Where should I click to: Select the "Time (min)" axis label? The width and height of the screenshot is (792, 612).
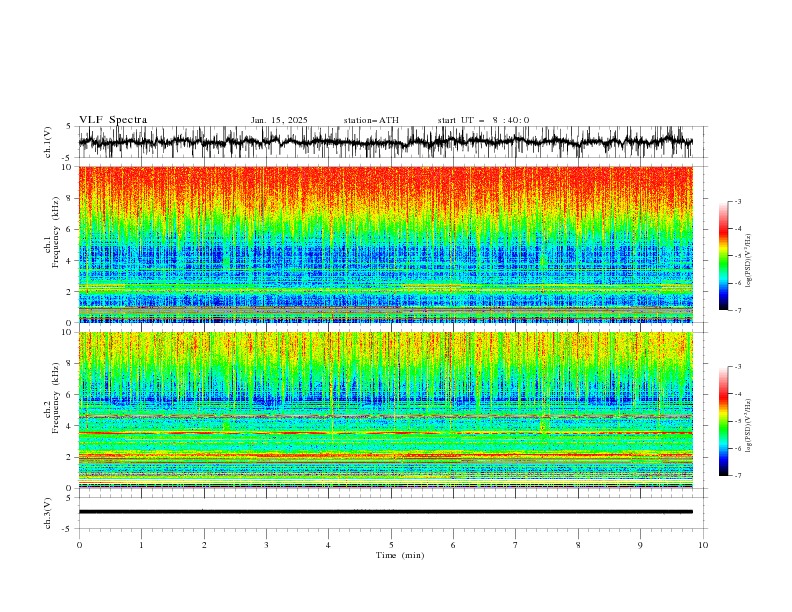[400, 555]
